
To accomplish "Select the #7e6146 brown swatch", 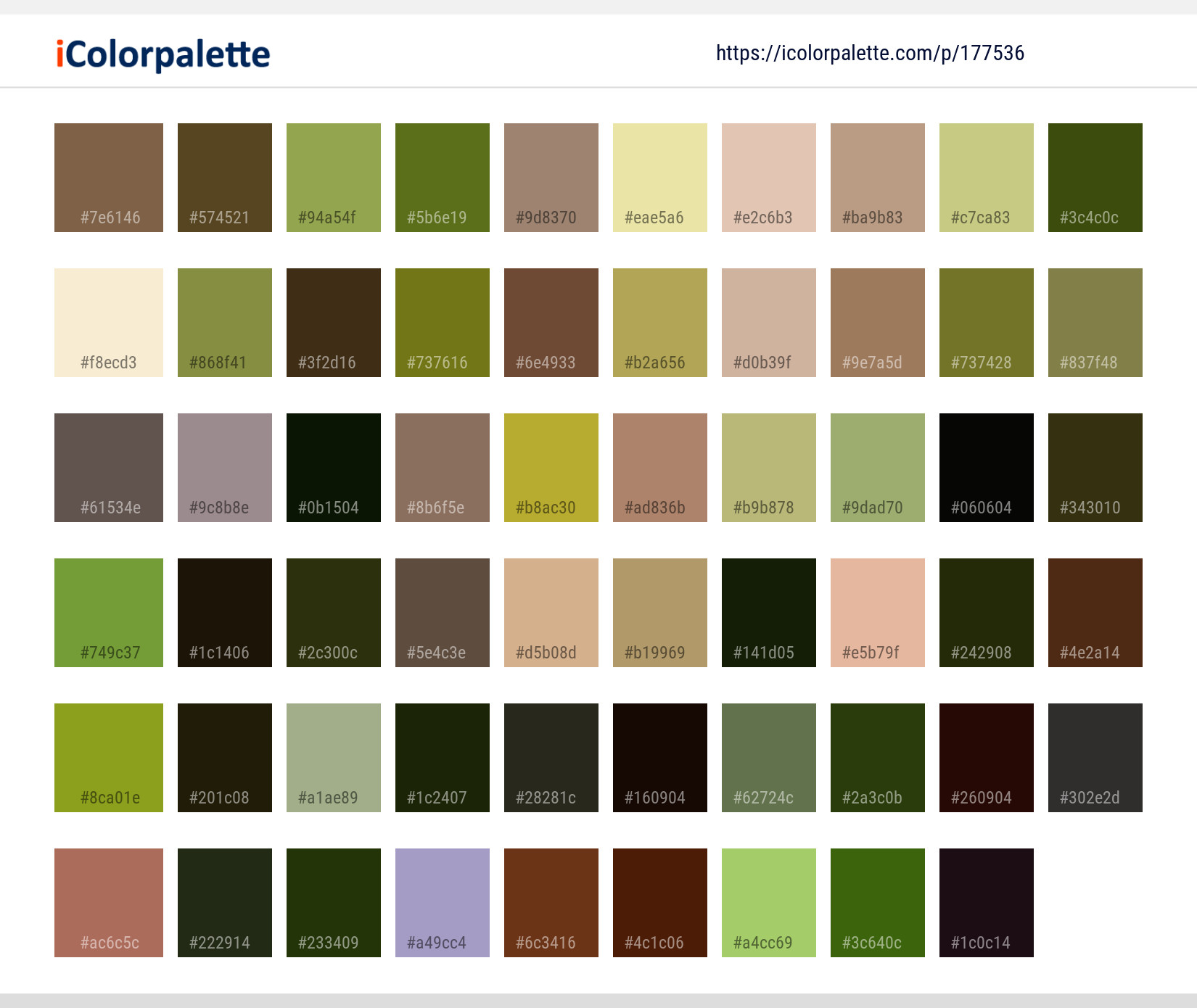I will click(x=108, y=177).
